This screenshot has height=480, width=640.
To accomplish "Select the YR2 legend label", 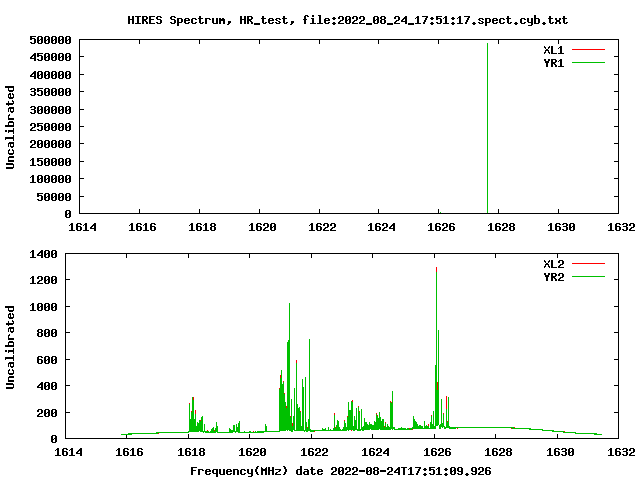I will (553, 277).
